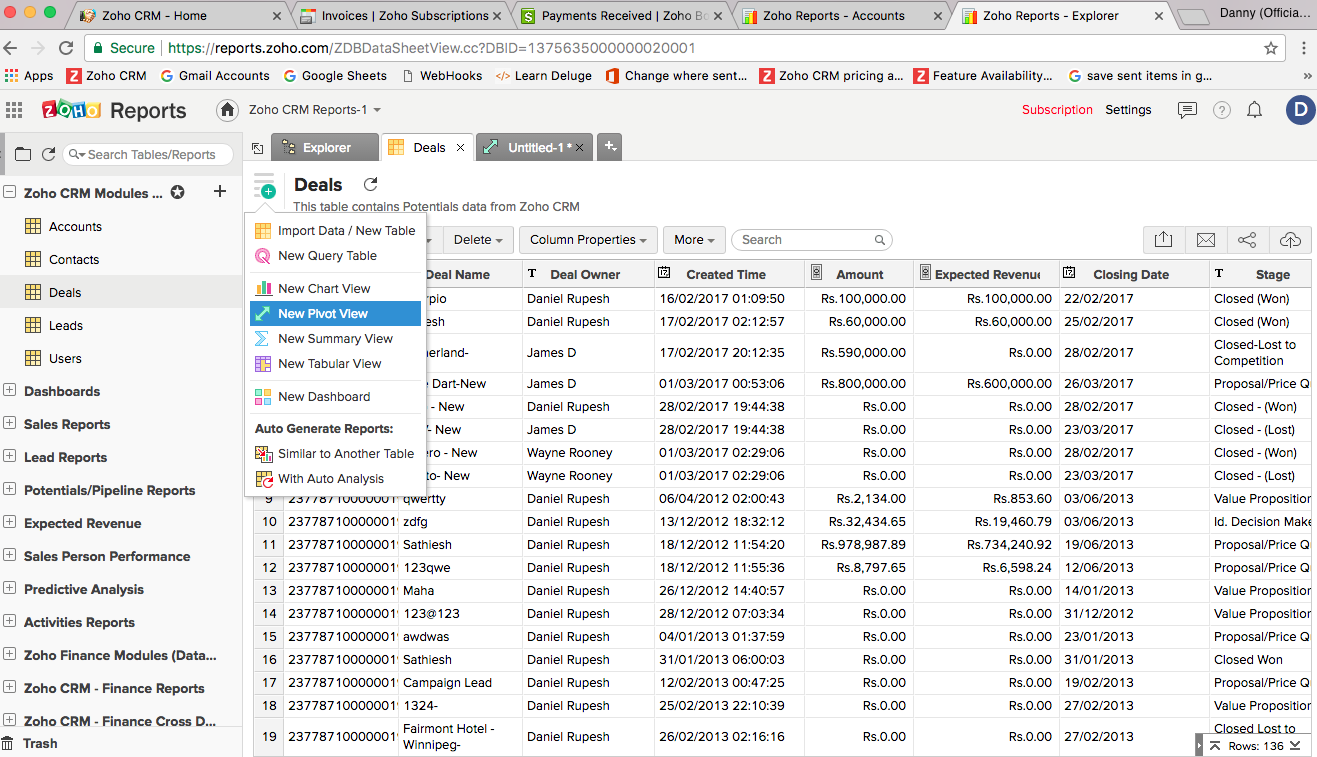Close the Deals tab
1317x757 pixels.
460,147
